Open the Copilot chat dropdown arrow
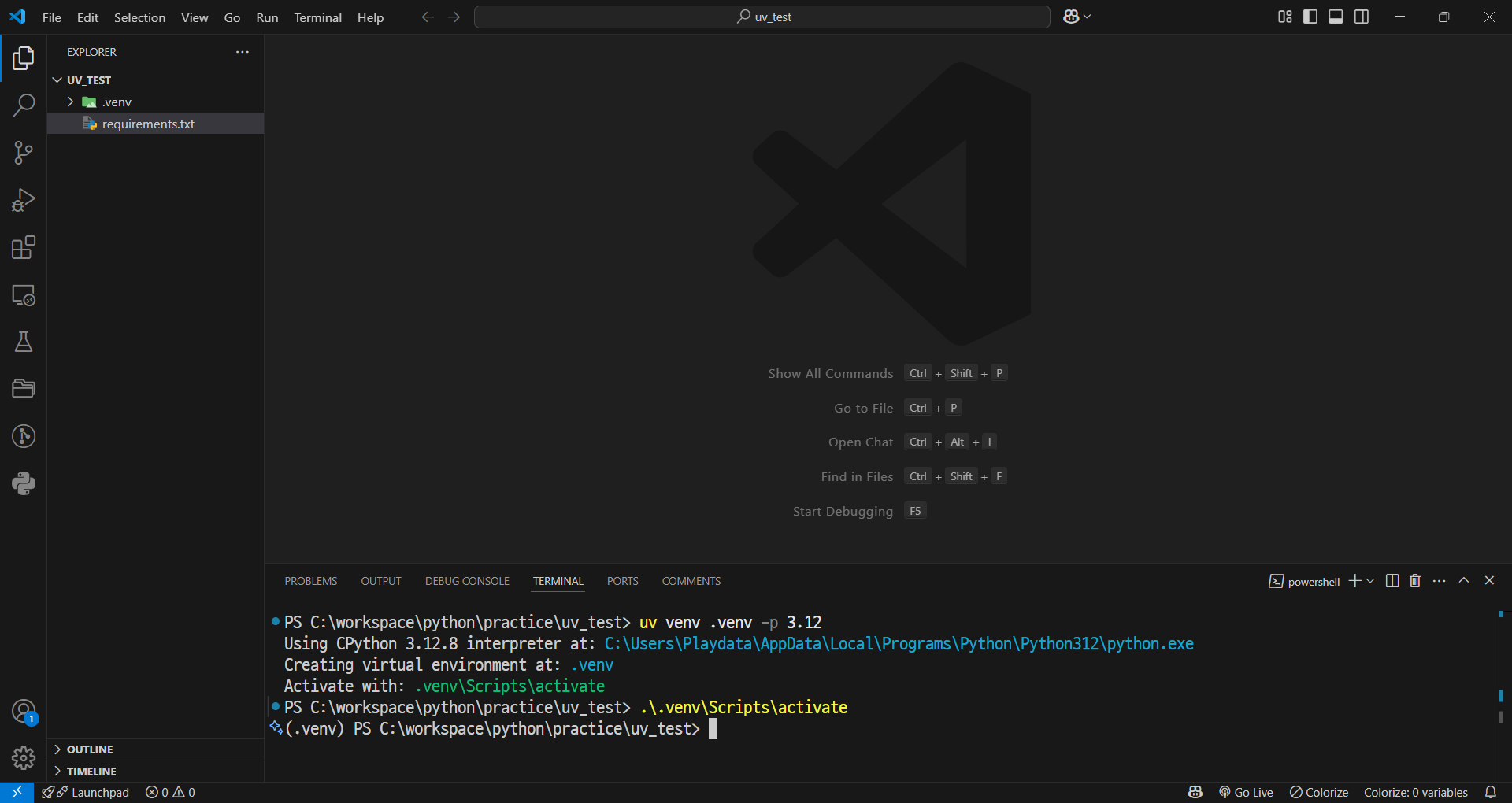Viewport: 1512px width, 803px height. click(x=1088, y=17)
